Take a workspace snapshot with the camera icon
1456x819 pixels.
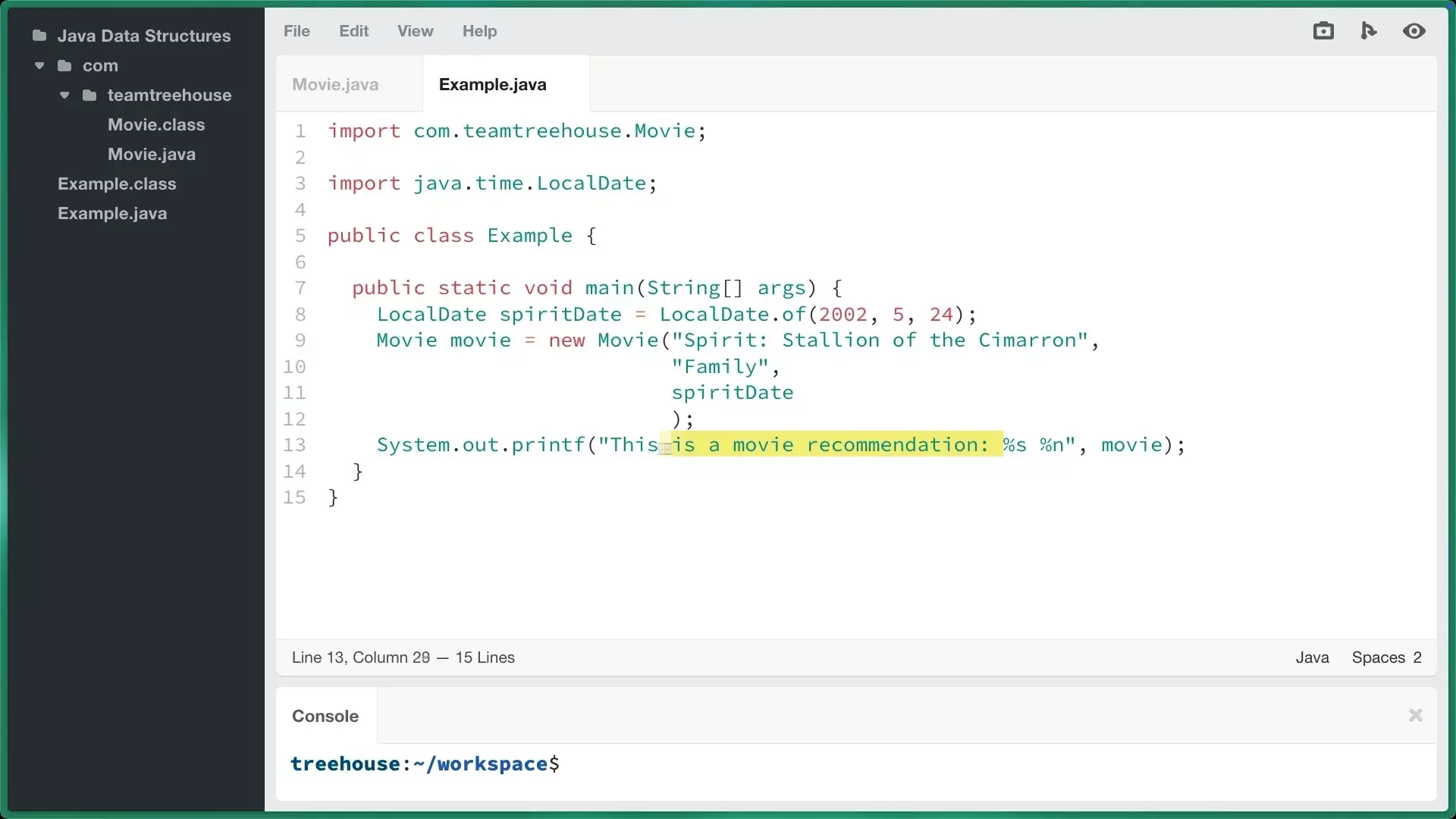1323,31
